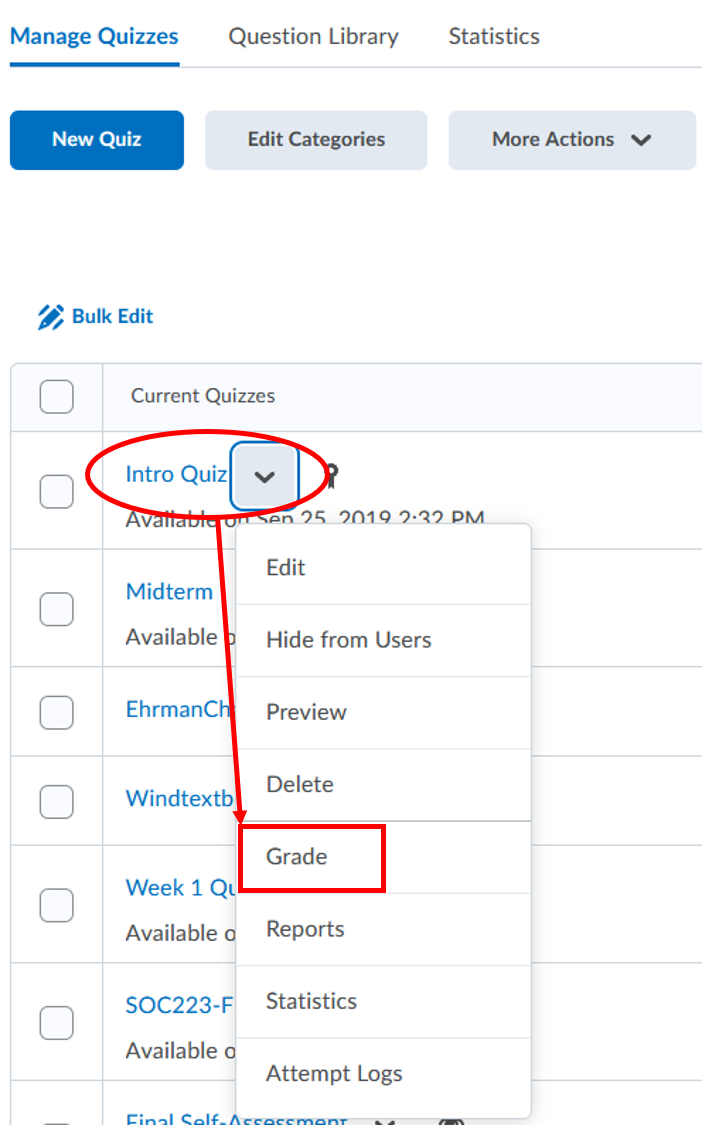The image size is (702, 1125).
Task: Open the Midterm quiz link
Action: tap(169, 591)
